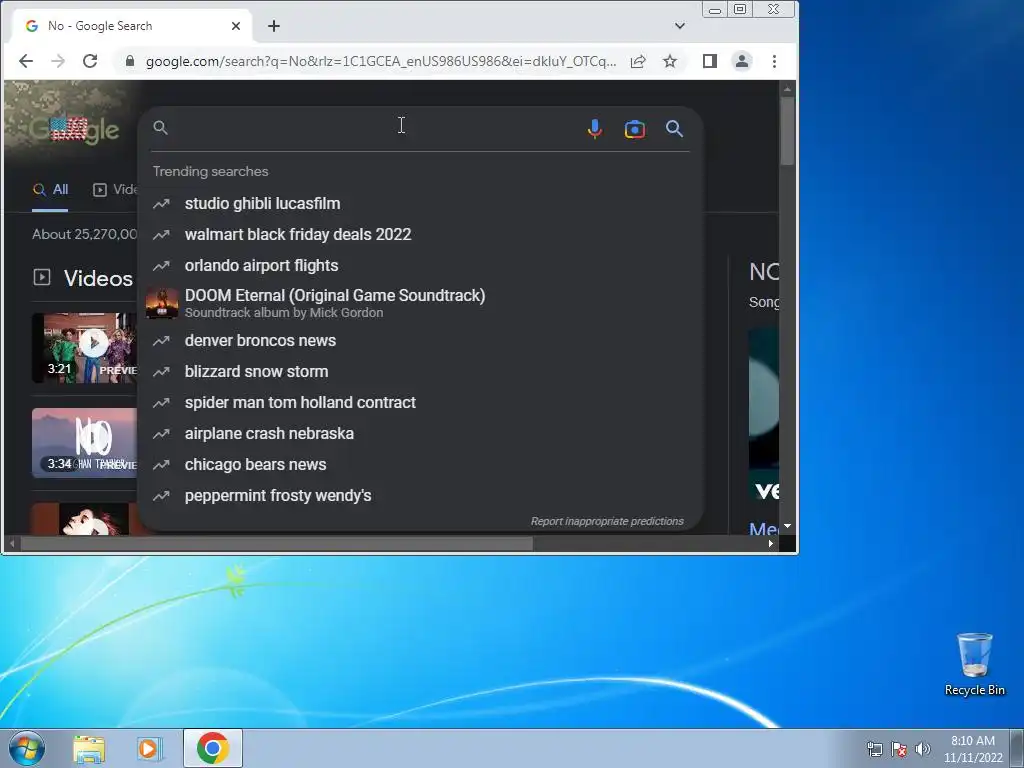This screenshot has width=1024, height=768.
Task: Play the 3:21 video thumbnail
Action: (x=85, y=347)
